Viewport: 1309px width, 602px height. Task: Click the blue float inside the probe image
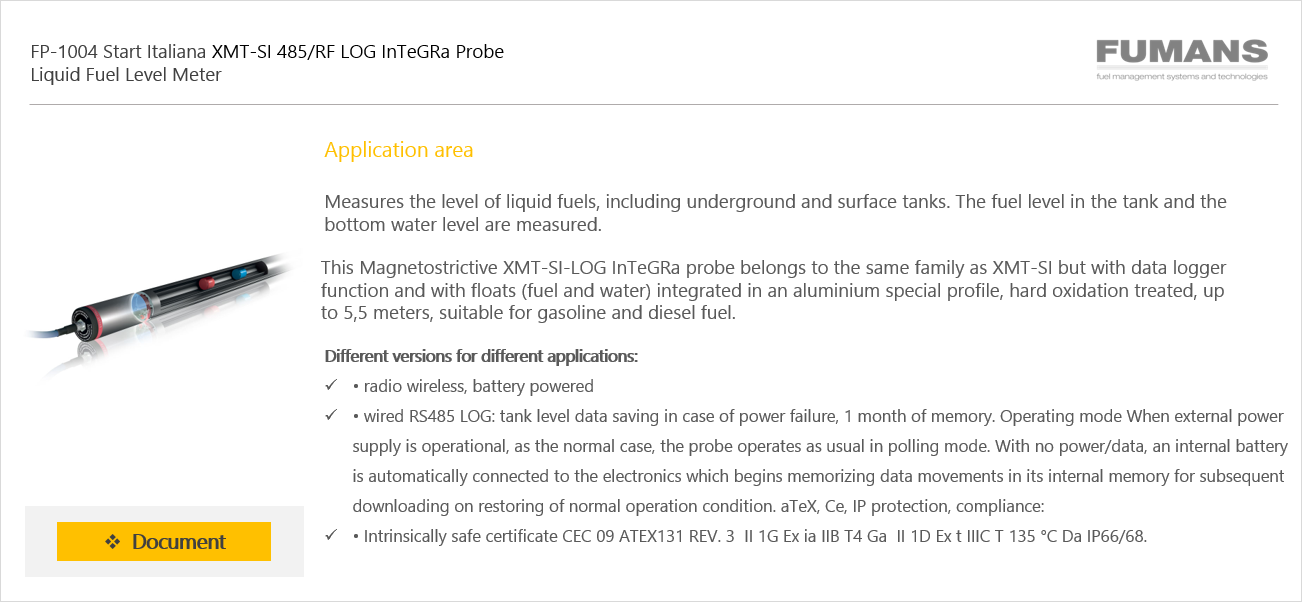[x=239, y=272]
